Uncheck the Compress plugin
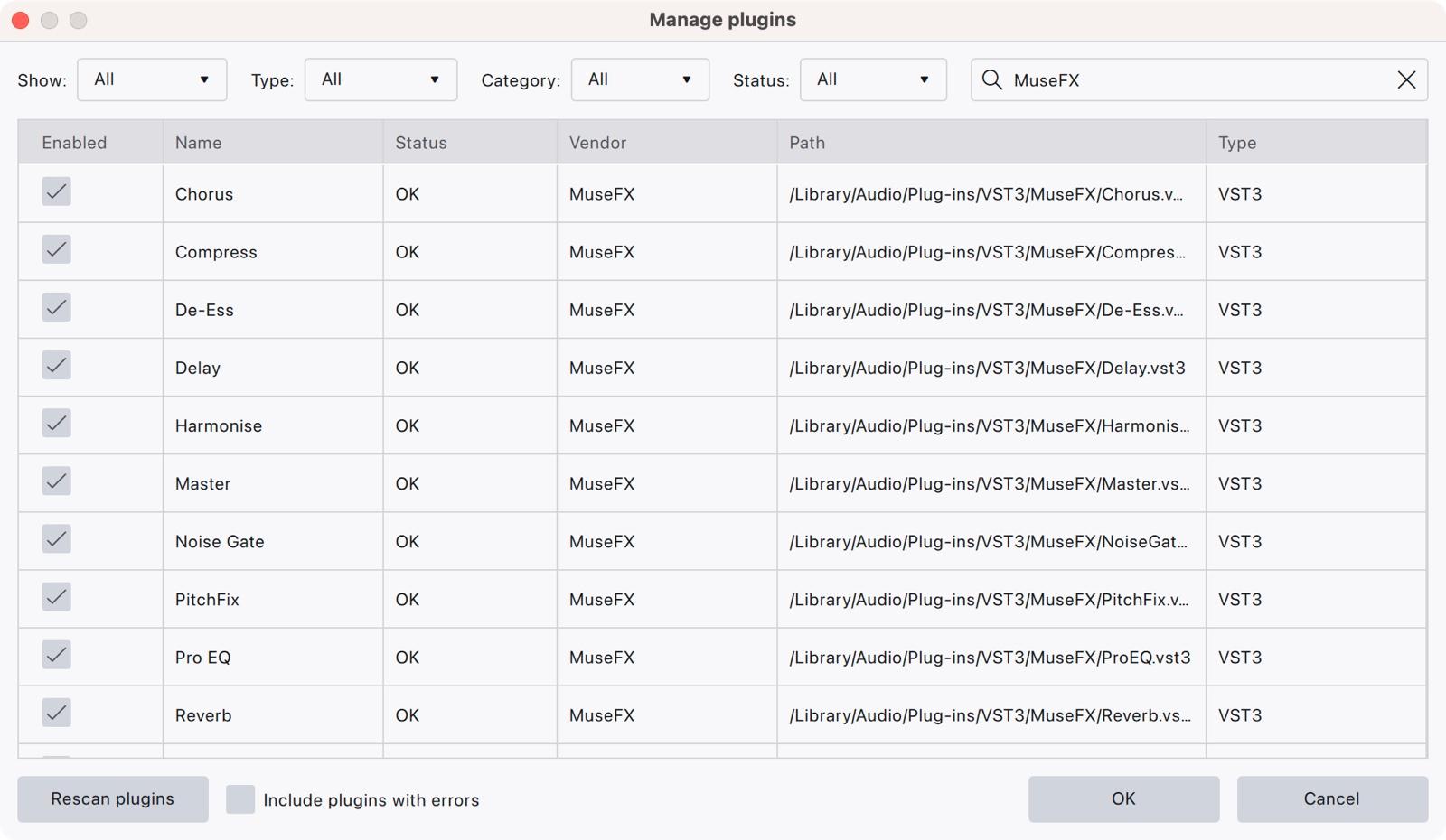 56,249
